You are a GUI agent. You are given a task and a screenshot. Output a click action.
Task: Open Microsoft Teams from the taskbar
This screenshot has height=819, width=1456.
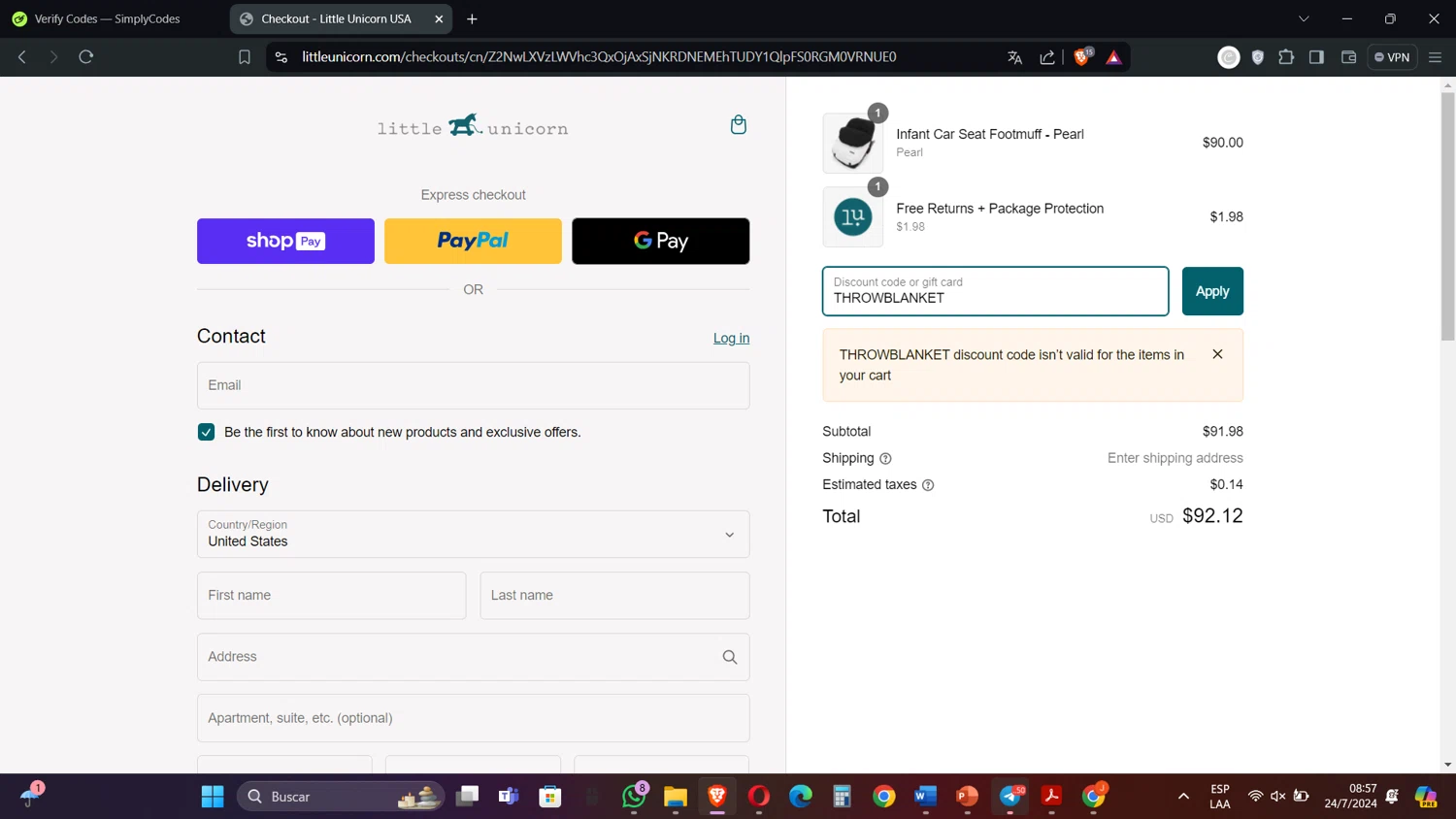tap(509, 797)
